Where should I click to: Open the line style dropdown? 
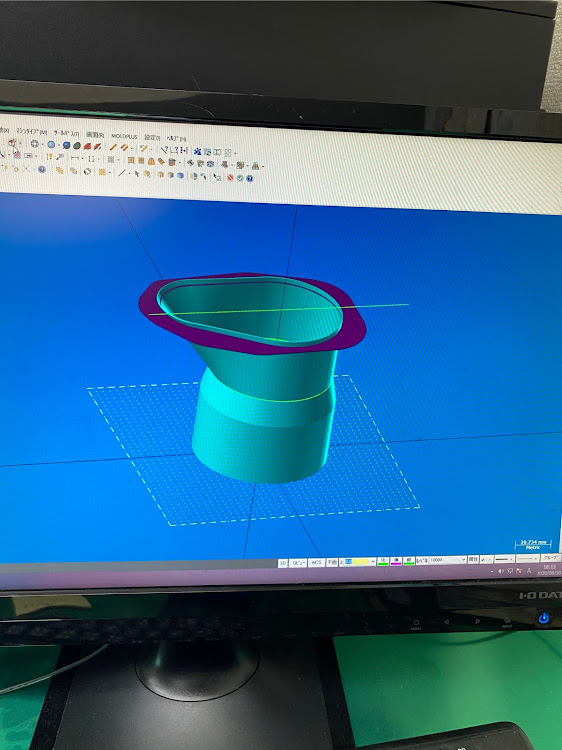click(505, 559)
